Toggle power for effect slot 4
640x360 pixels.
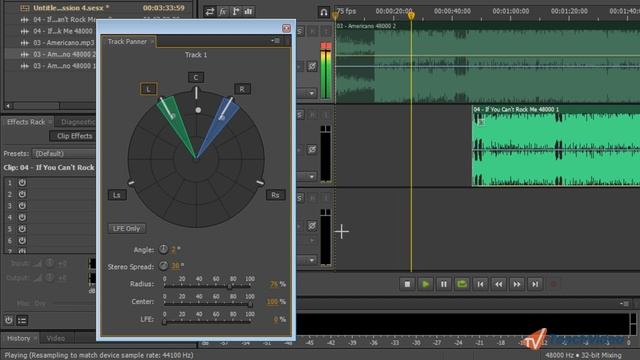(x=22, y=217)
